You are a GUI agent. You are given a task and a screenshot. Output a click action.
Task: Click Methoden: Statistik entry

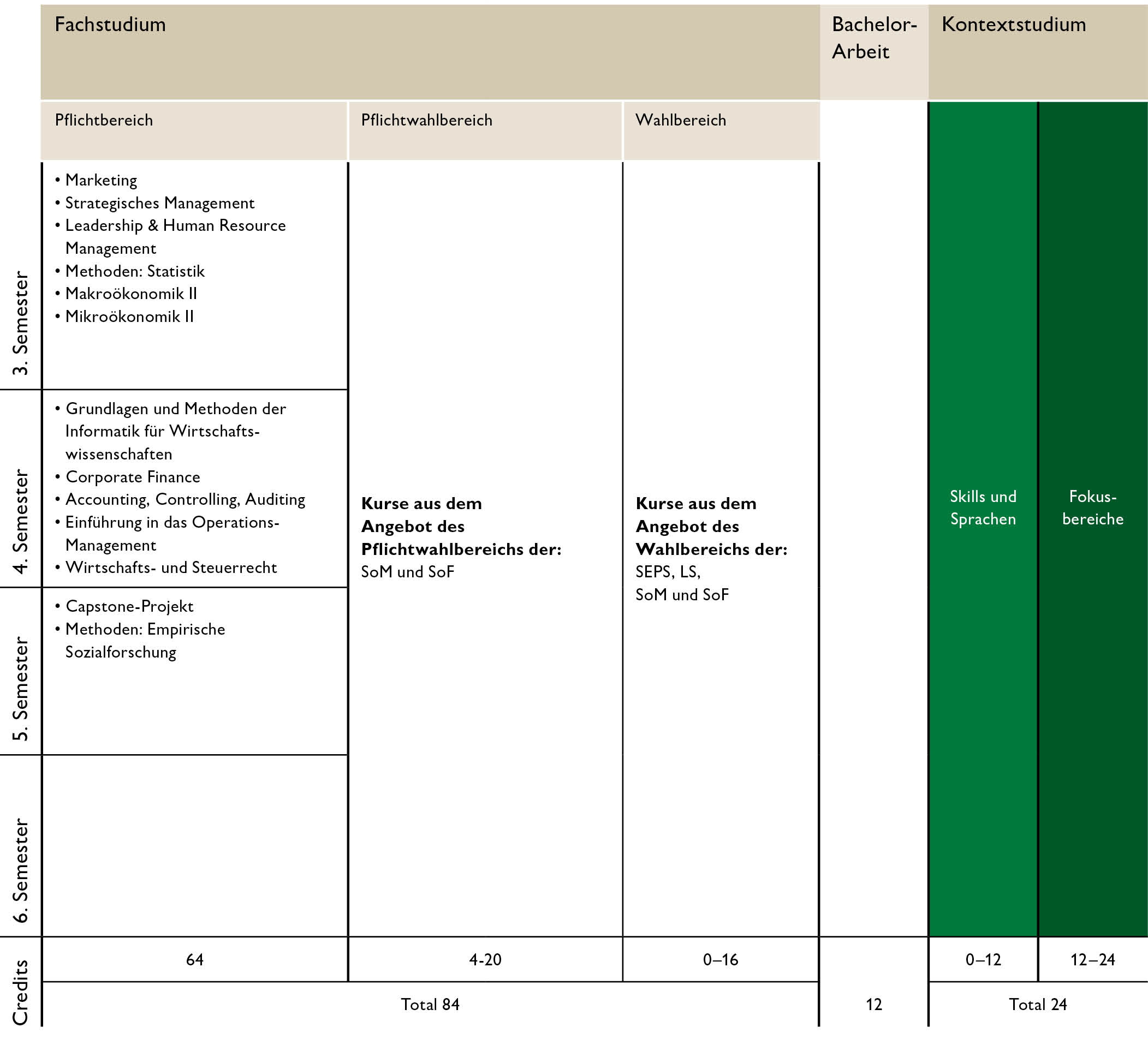pyautogui.click(x=130, y=271)
